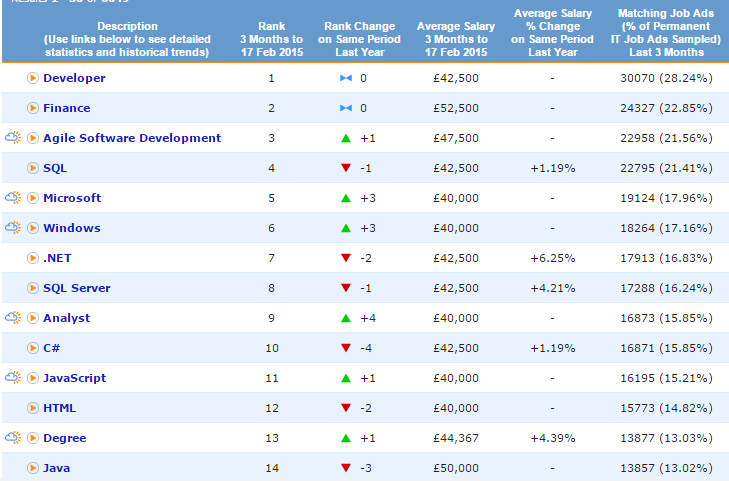Viewport: 729px width, 481px height.
Task: Click the green up arrow in the Analyst row
Action: (345, 318)
